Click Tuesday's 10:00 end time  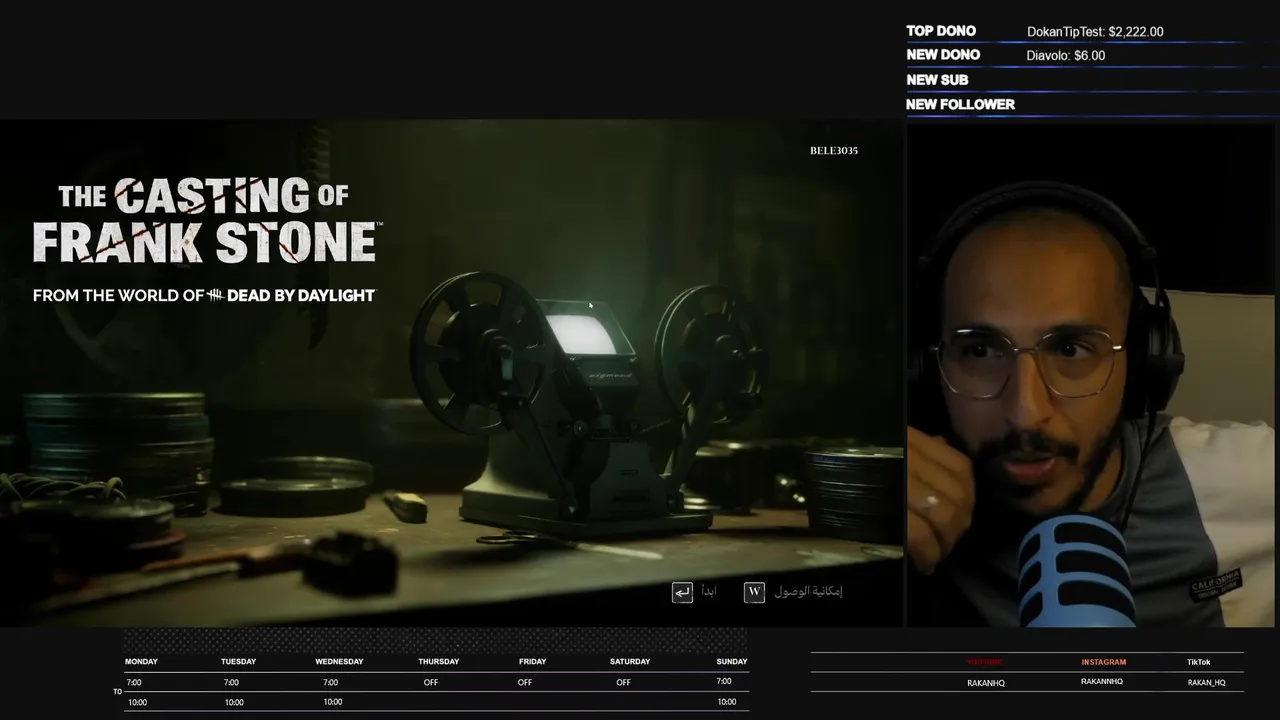pos(234,702)
